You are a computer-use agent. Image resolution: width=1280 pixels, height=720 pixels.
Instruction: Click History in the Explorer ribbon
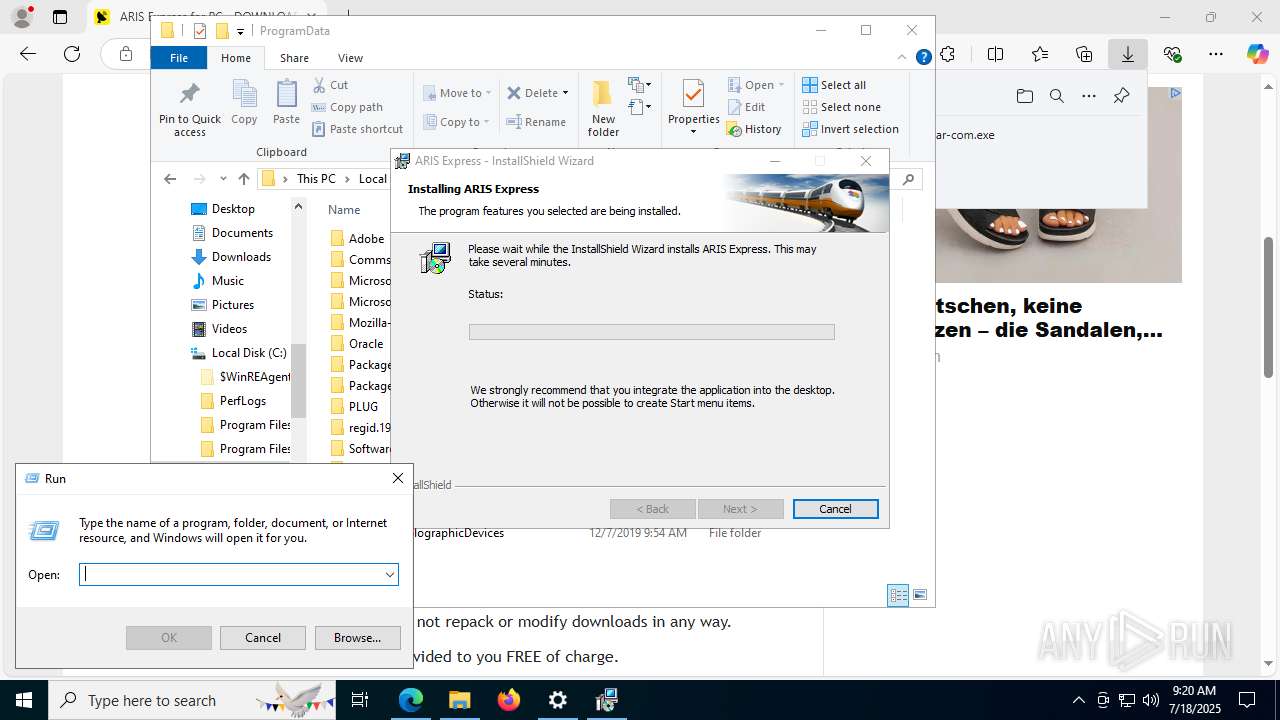[x=755, y=129]
